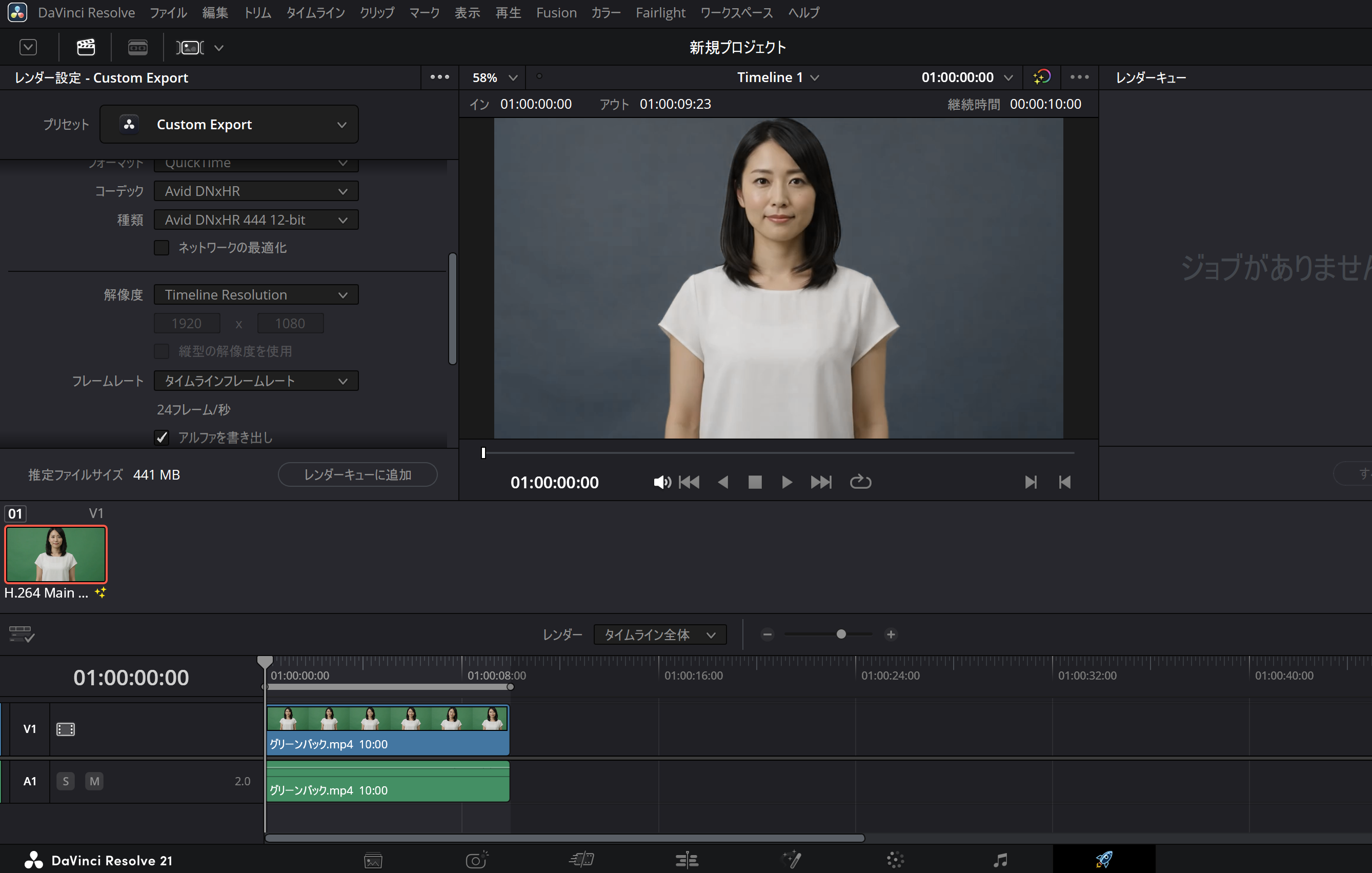Viewport: 1372px width, 873px height.
Task: Open the Deliver page rocket icon
Action: point(1104,859)
